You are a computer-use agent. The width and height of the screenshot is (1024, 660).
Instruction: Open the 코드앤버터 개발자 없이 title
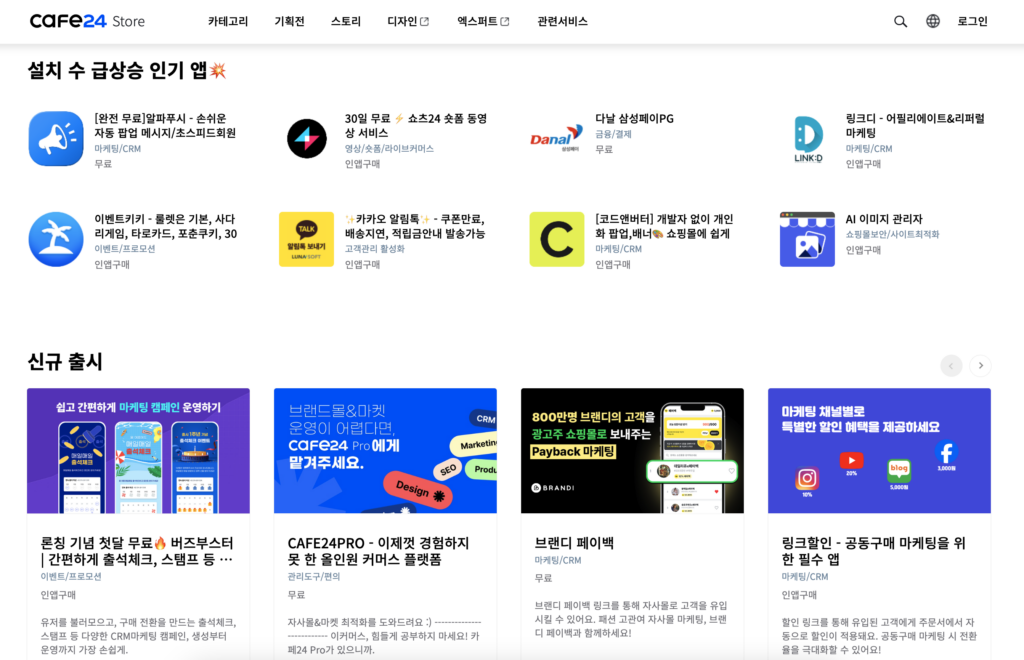[664, 226]
